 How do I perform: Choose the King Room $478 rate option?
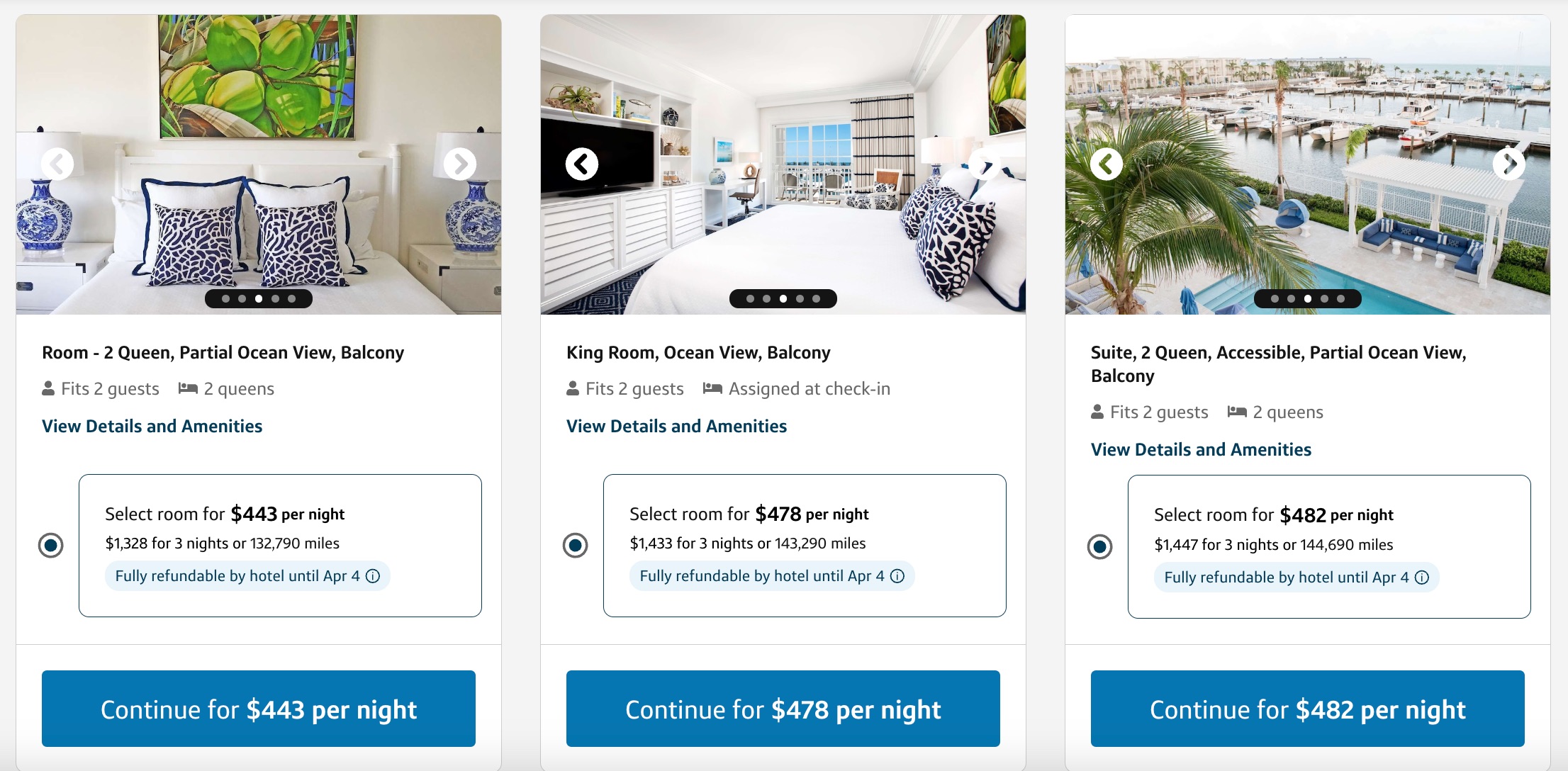point(575,546)
